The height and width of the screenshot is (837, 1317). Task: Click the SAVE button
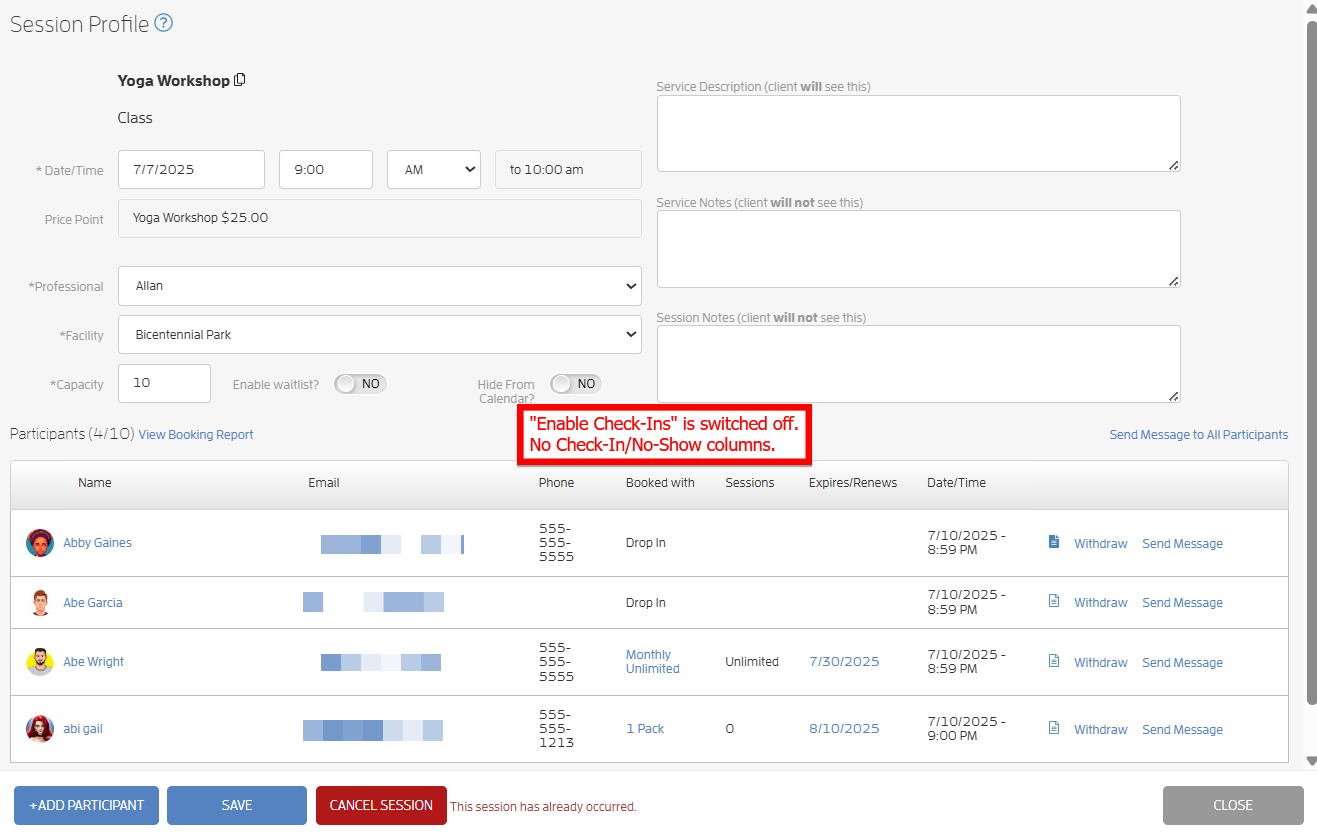pyautogui.click(x=237, y=805)
